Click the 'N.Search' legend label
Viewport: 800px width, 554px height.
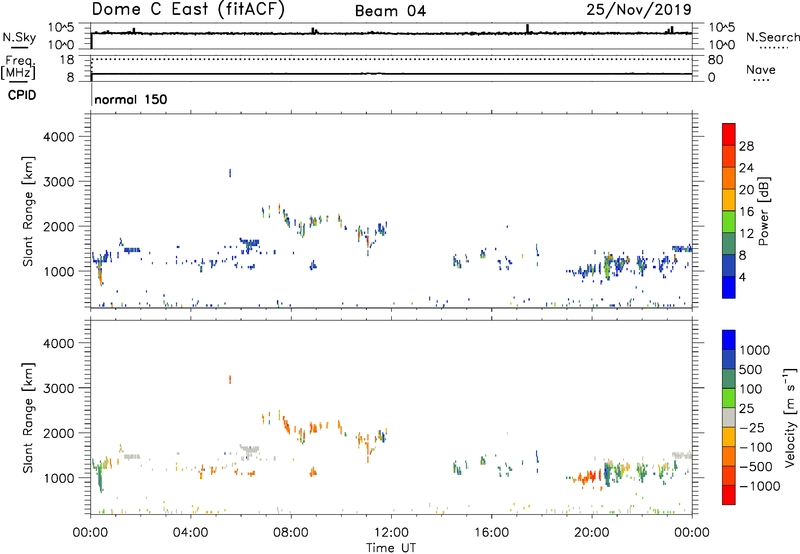click(773, 37)
